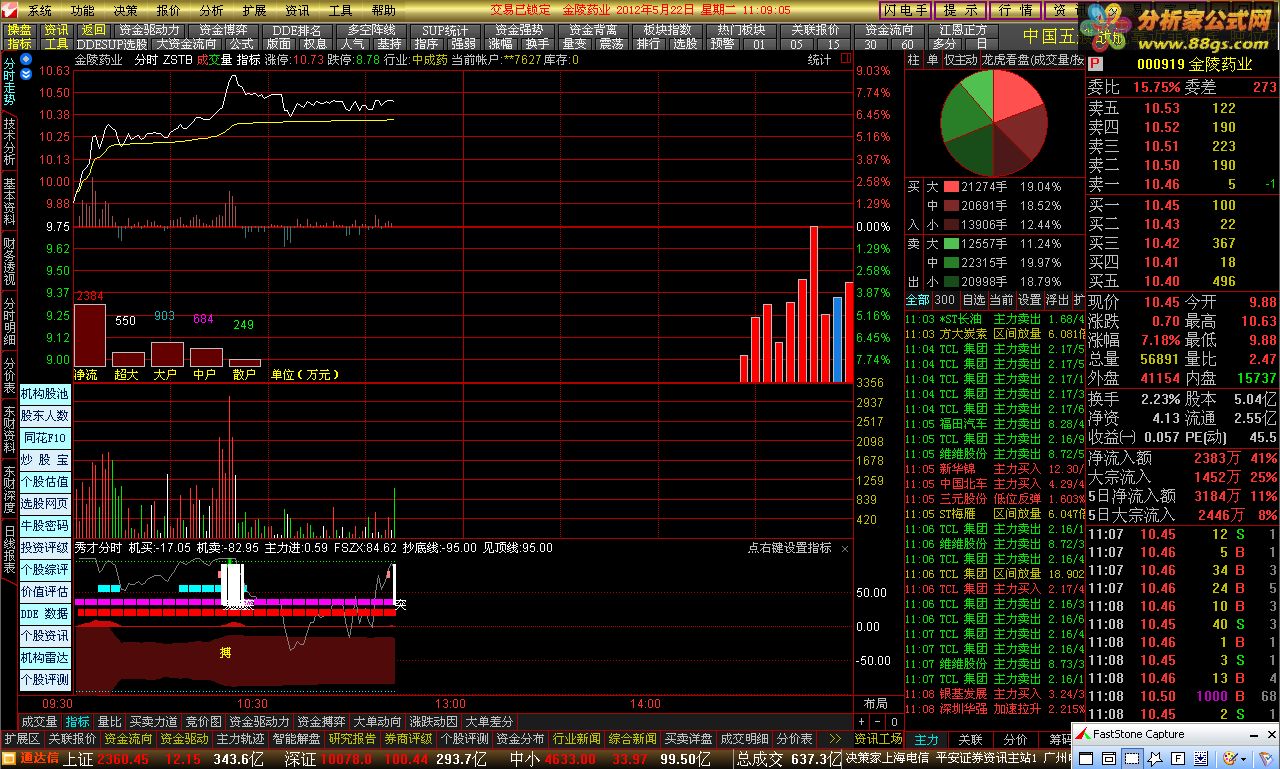The width and height of the screenshot is (1280, 769).
Task: Switch to 买卖力道 indicator tab
Action: [153, 722]
